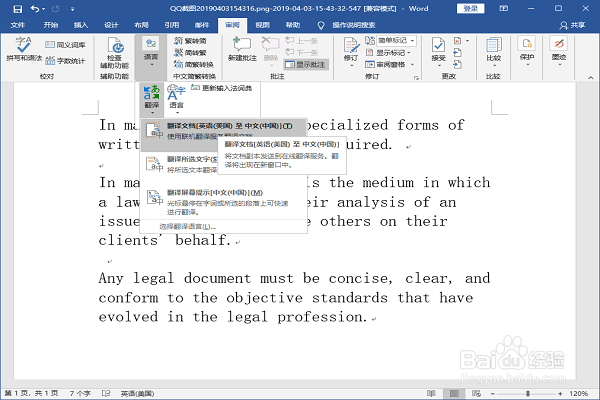Click the Undo arrow icon

pos(34,8)
